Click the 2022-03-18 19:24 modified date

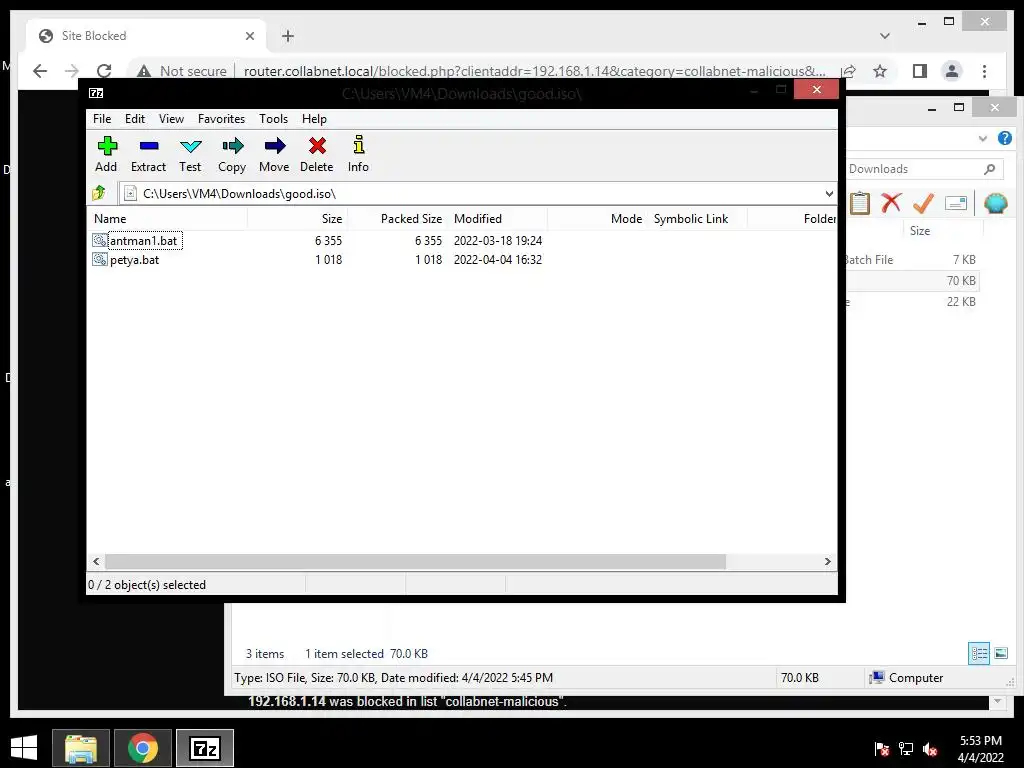(498, 241)
